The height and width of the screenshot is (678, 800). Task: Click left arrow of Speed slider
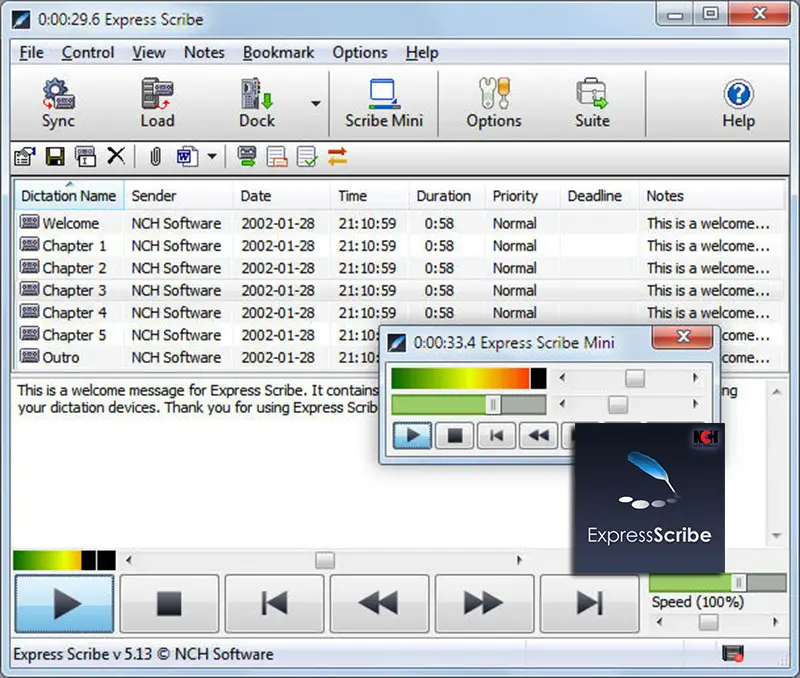(660, 622)
